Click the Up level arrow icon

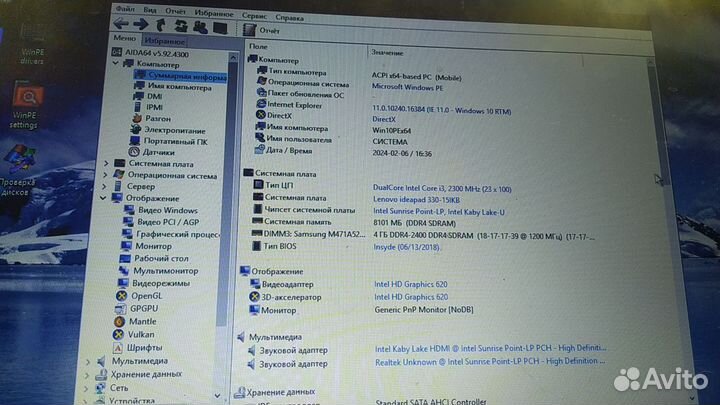161,25
